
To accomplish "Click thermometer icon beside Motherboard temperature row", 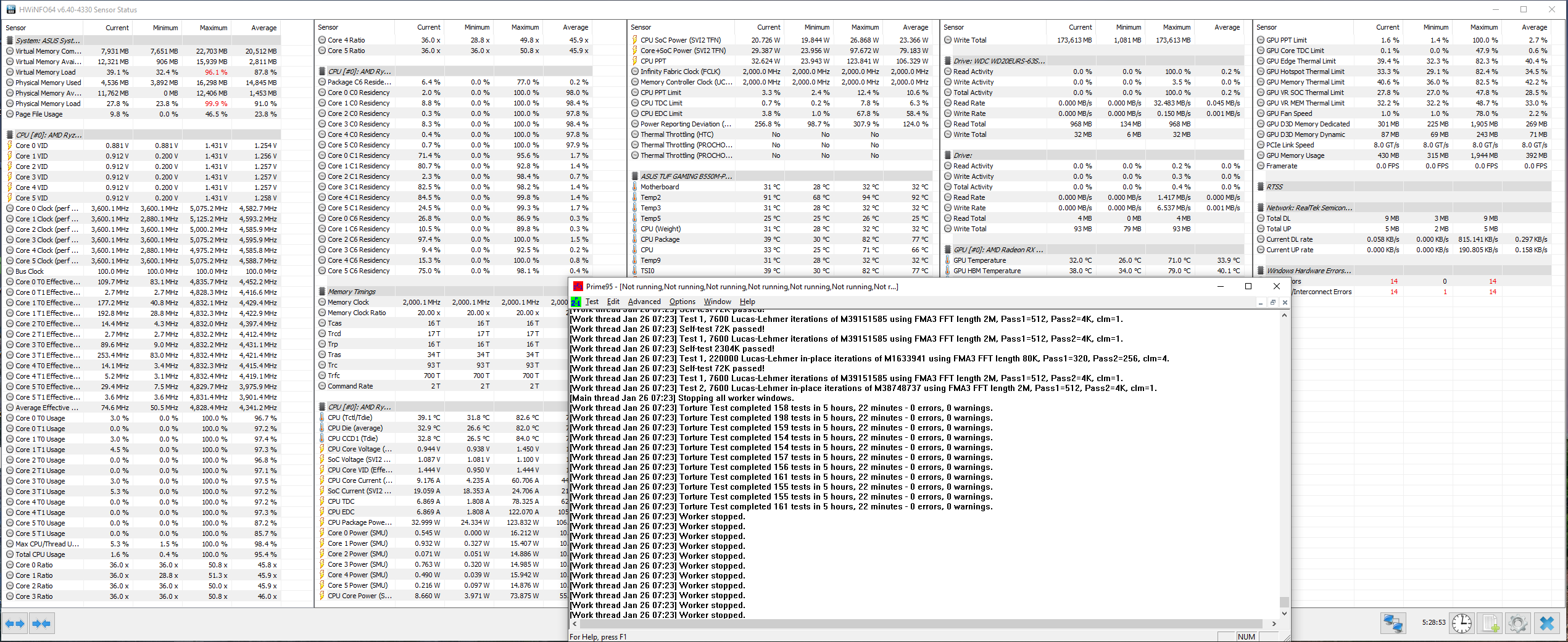I will tap(634, 187).
